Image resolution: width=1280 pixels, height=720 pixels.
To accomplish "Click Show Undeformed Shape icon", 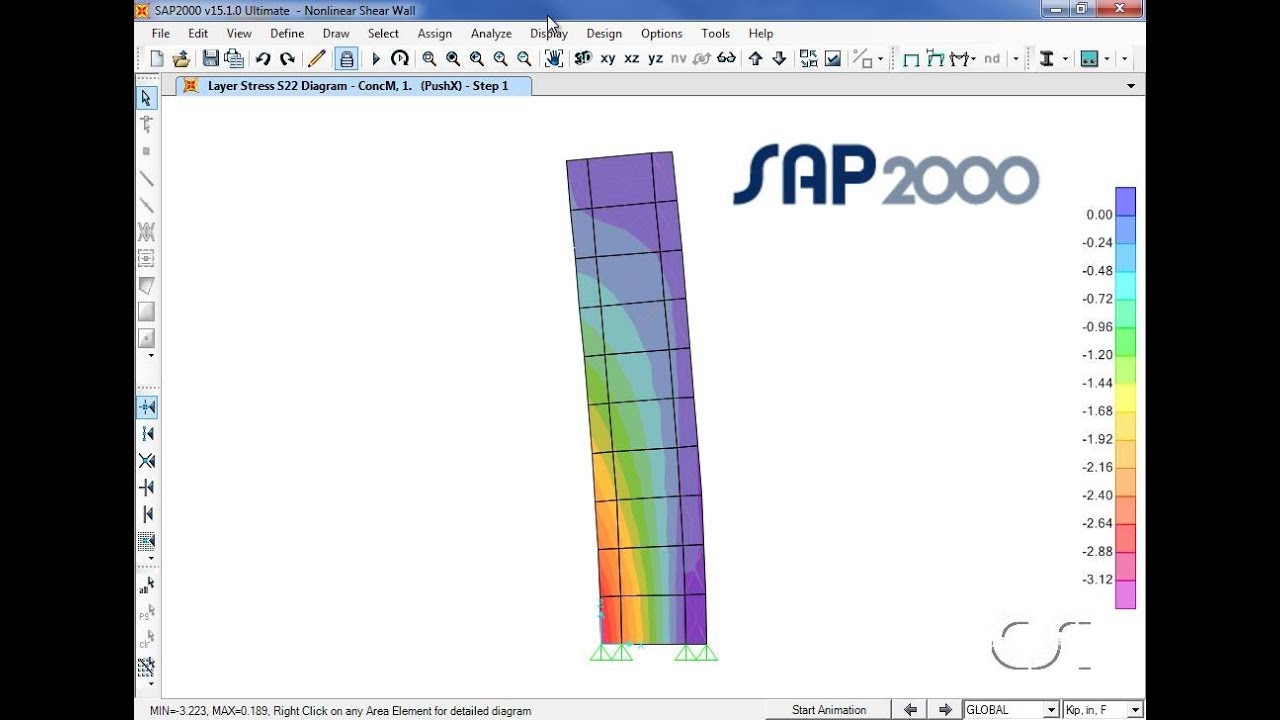I will click(911, 59).
